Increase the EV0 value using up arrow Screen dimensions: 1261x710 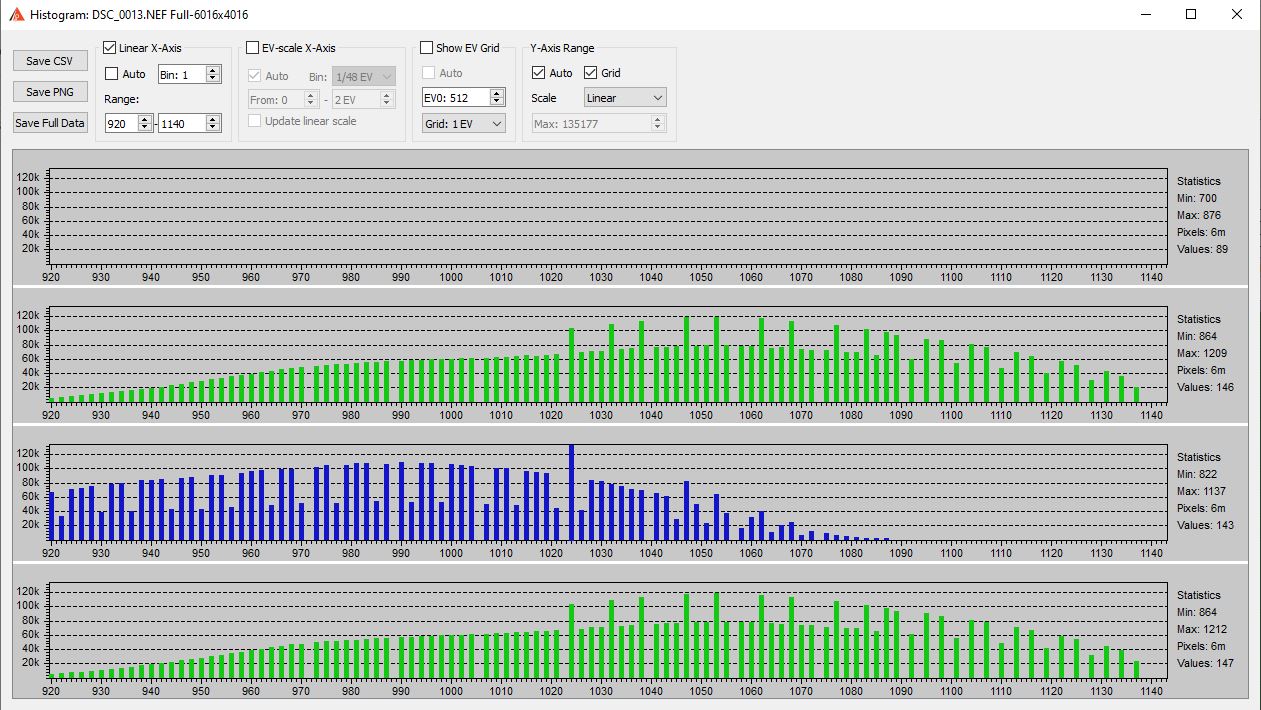coord(497,93)
